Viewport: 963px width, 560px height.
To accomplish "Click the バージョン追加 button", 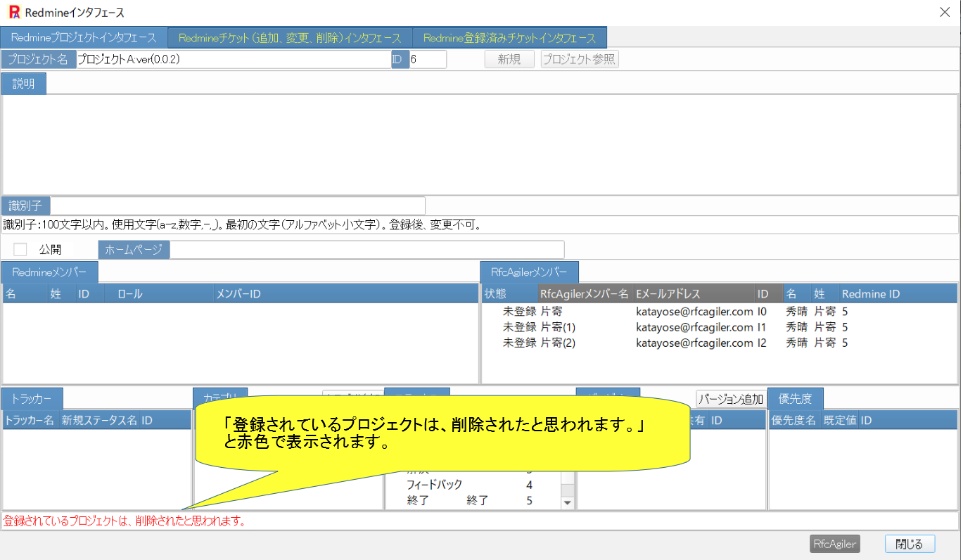I will 730,399.
